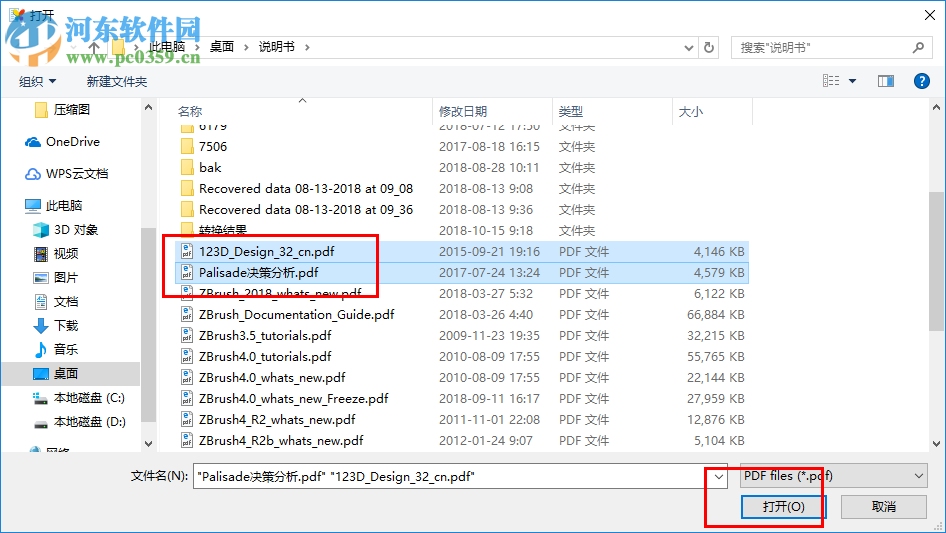Expand chevron after 说明书 breadcrumb
946x533 pixels.
pos(307,47)
